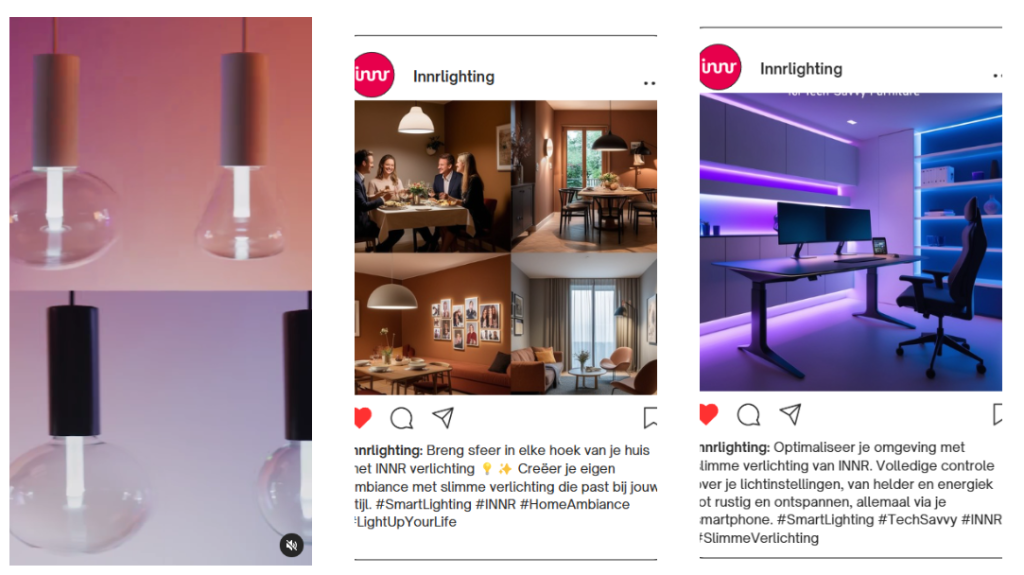Open the #HomeAmbiance hashtag
This screenshot has width=1024, height=575.
tap(575, 504)
